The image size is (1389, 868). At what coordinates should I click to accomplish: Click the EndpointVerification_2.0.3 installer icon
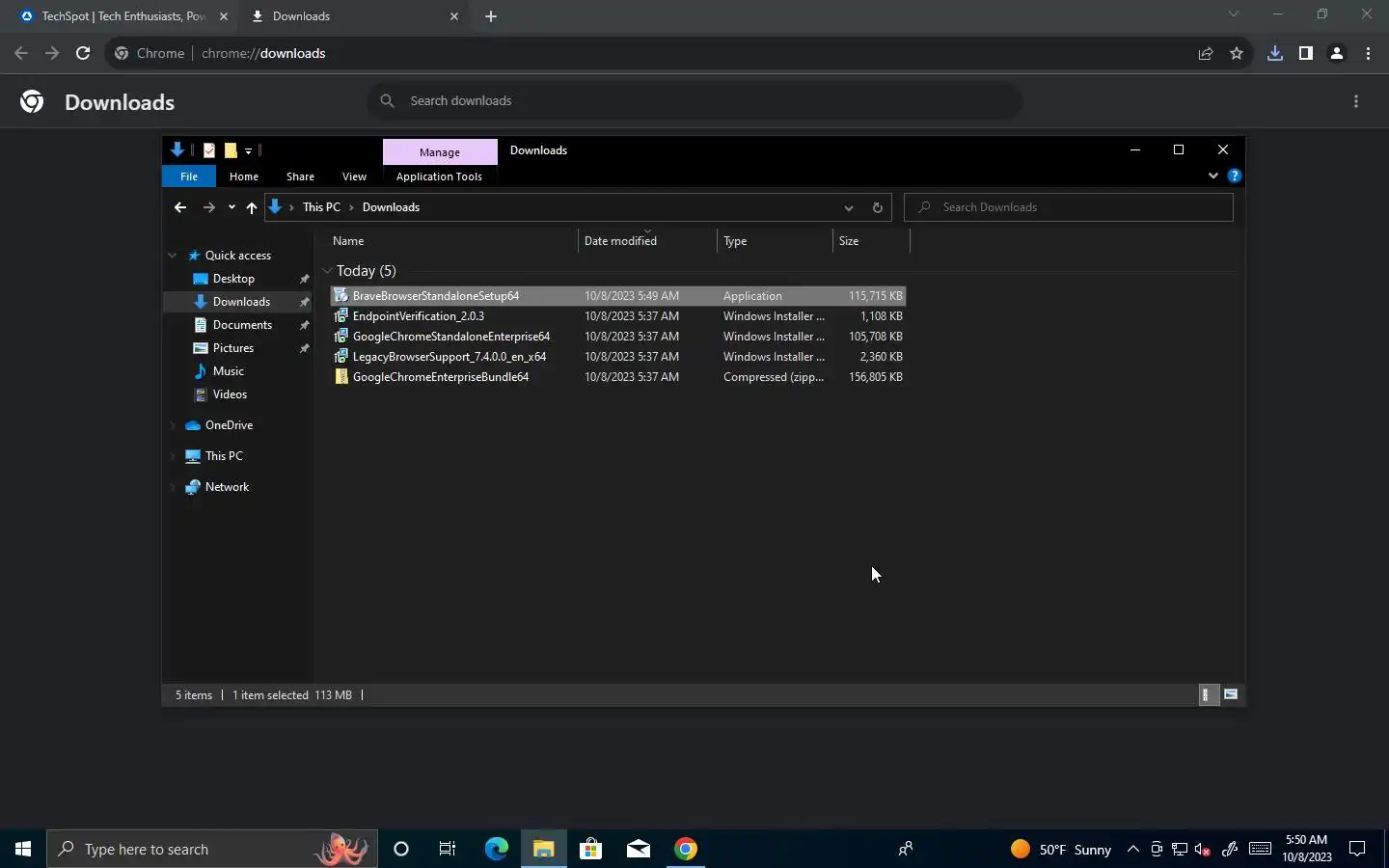[340, 316]
